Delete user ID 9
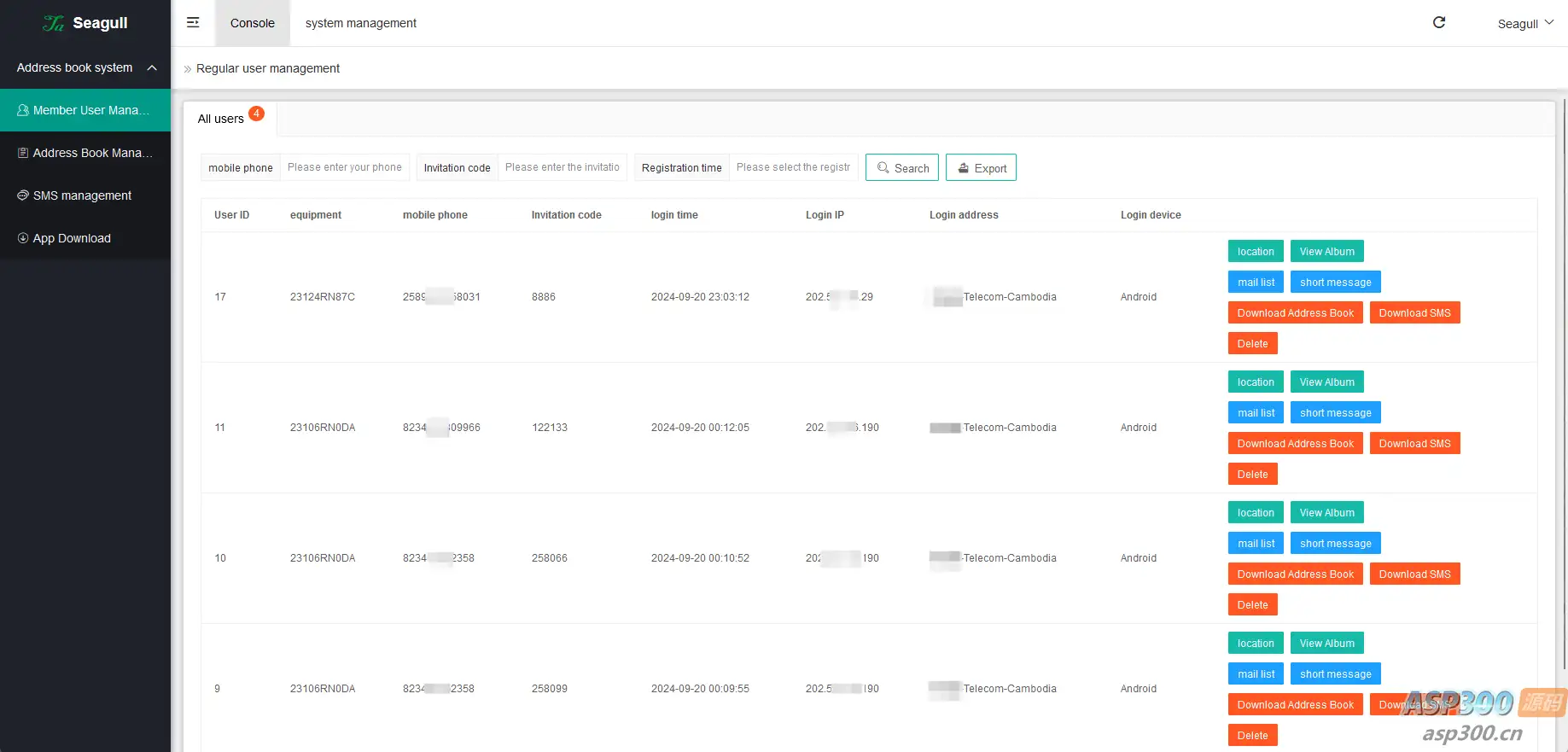 point(1253,736)
